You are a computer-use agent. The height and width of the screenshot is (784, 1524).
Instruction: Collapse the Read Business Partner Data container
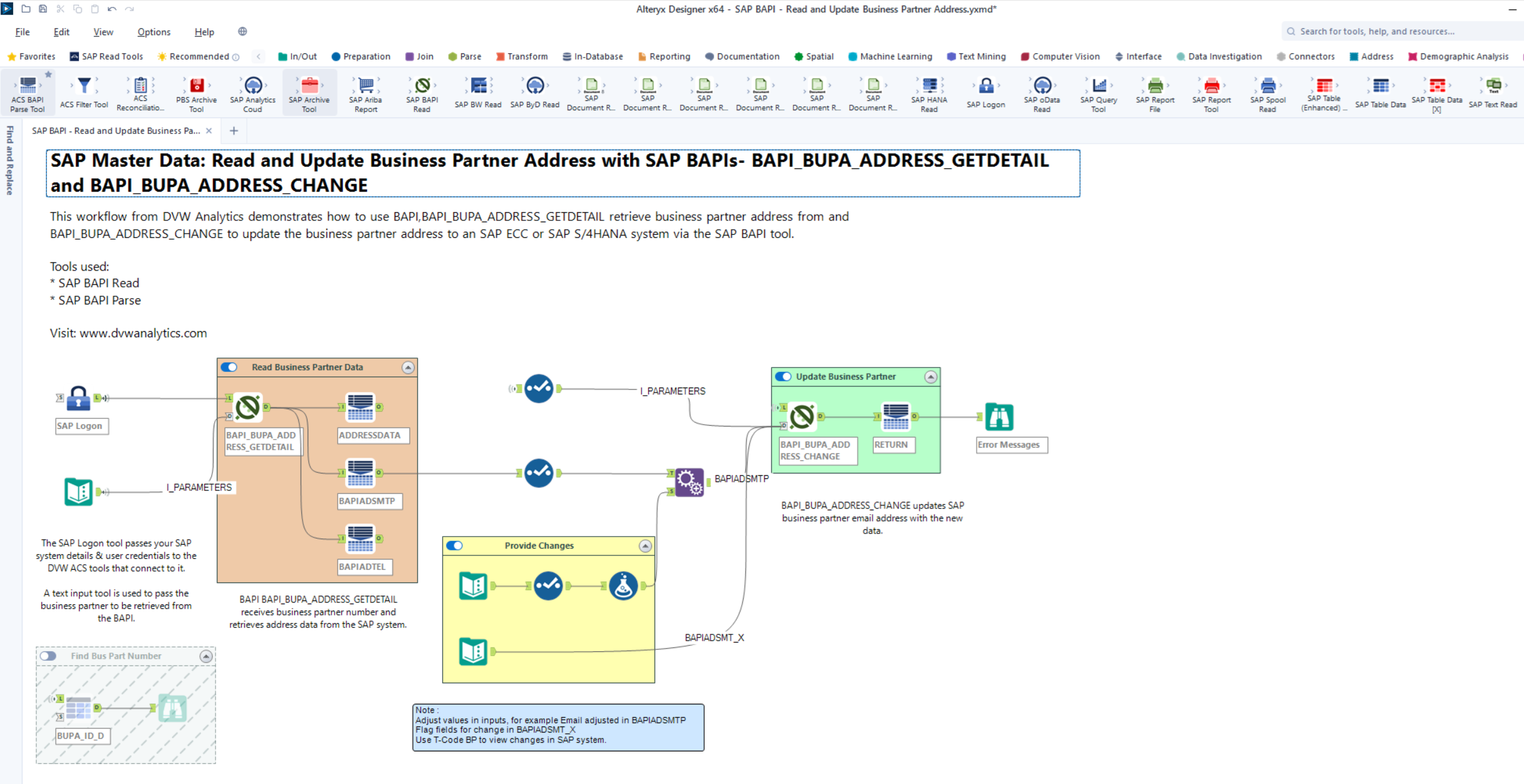408,368
